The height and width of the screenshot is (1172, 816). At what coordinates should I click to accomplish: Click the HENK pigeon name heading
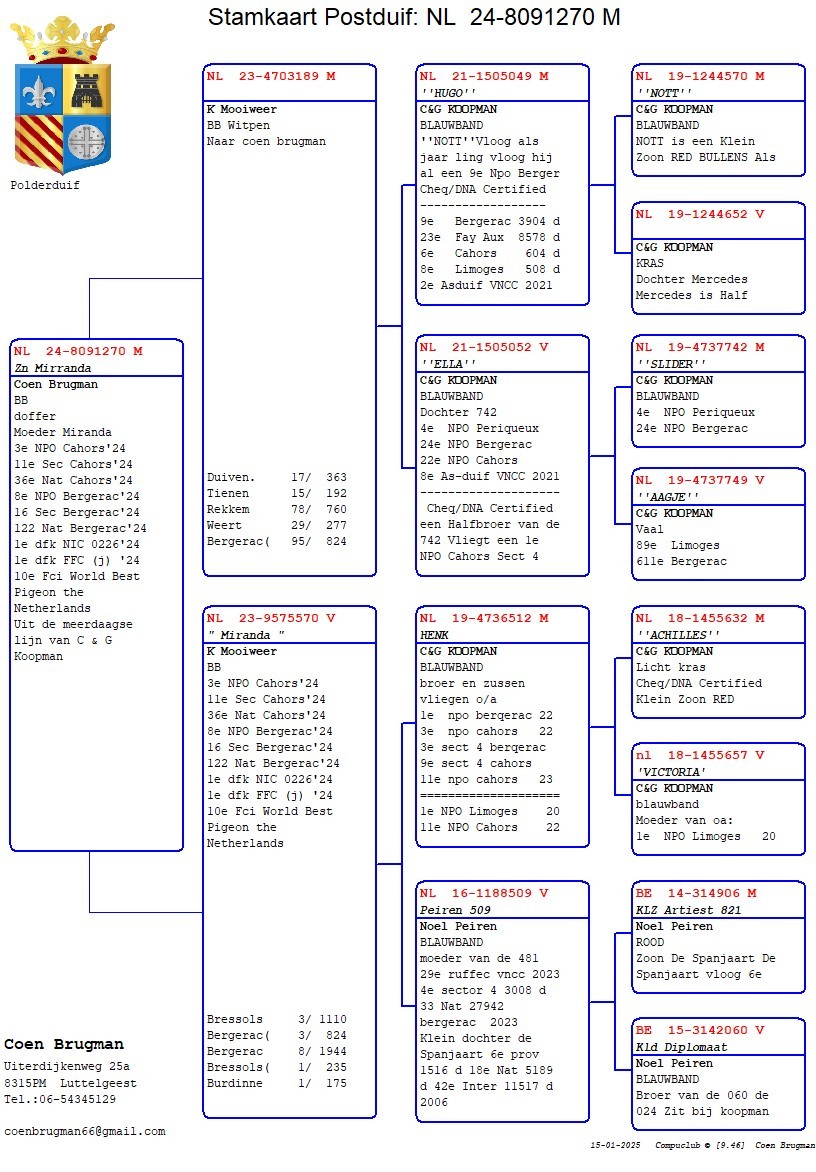coord(436,634)
